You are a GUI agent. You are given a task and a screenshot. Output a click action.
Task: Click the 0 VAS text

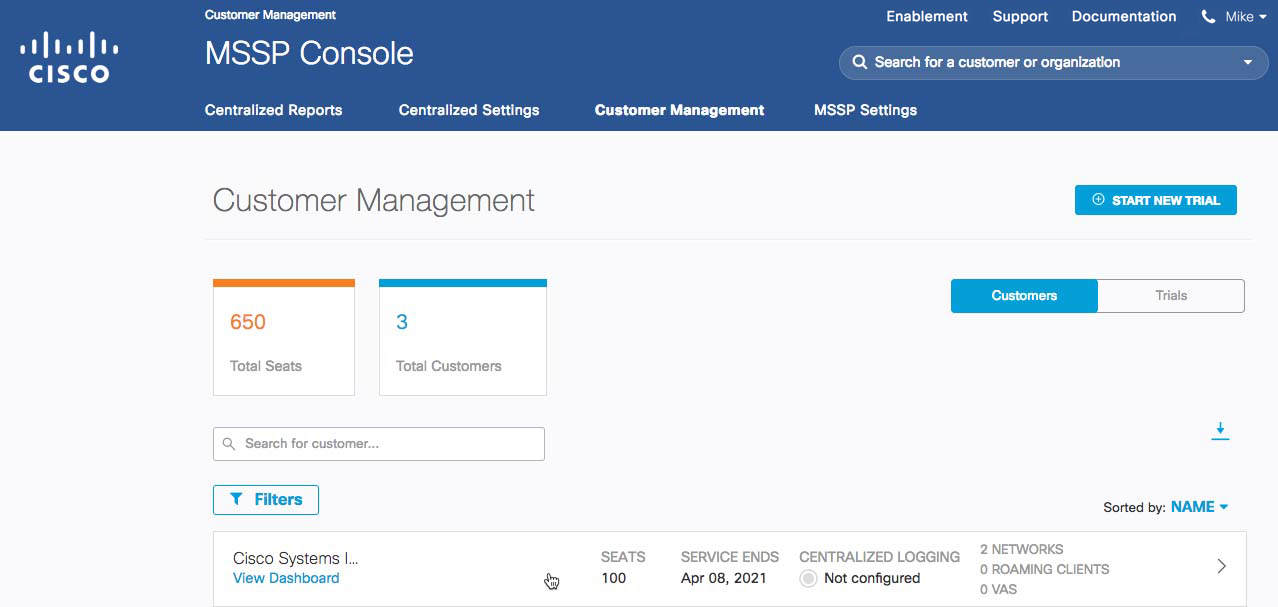tap(998, 590)
